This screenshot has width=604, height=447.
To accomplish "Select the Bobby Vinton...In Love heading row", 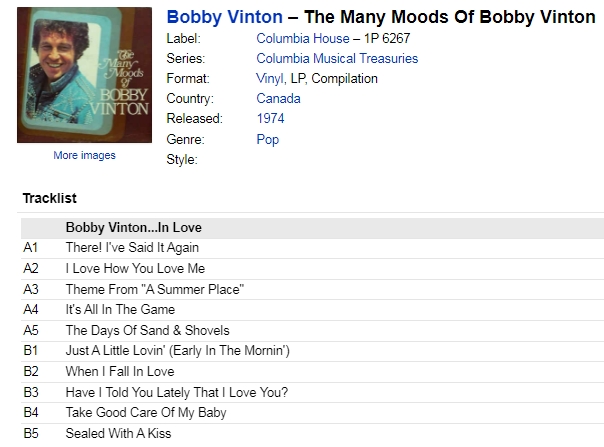I will click(x=312, y=227).
